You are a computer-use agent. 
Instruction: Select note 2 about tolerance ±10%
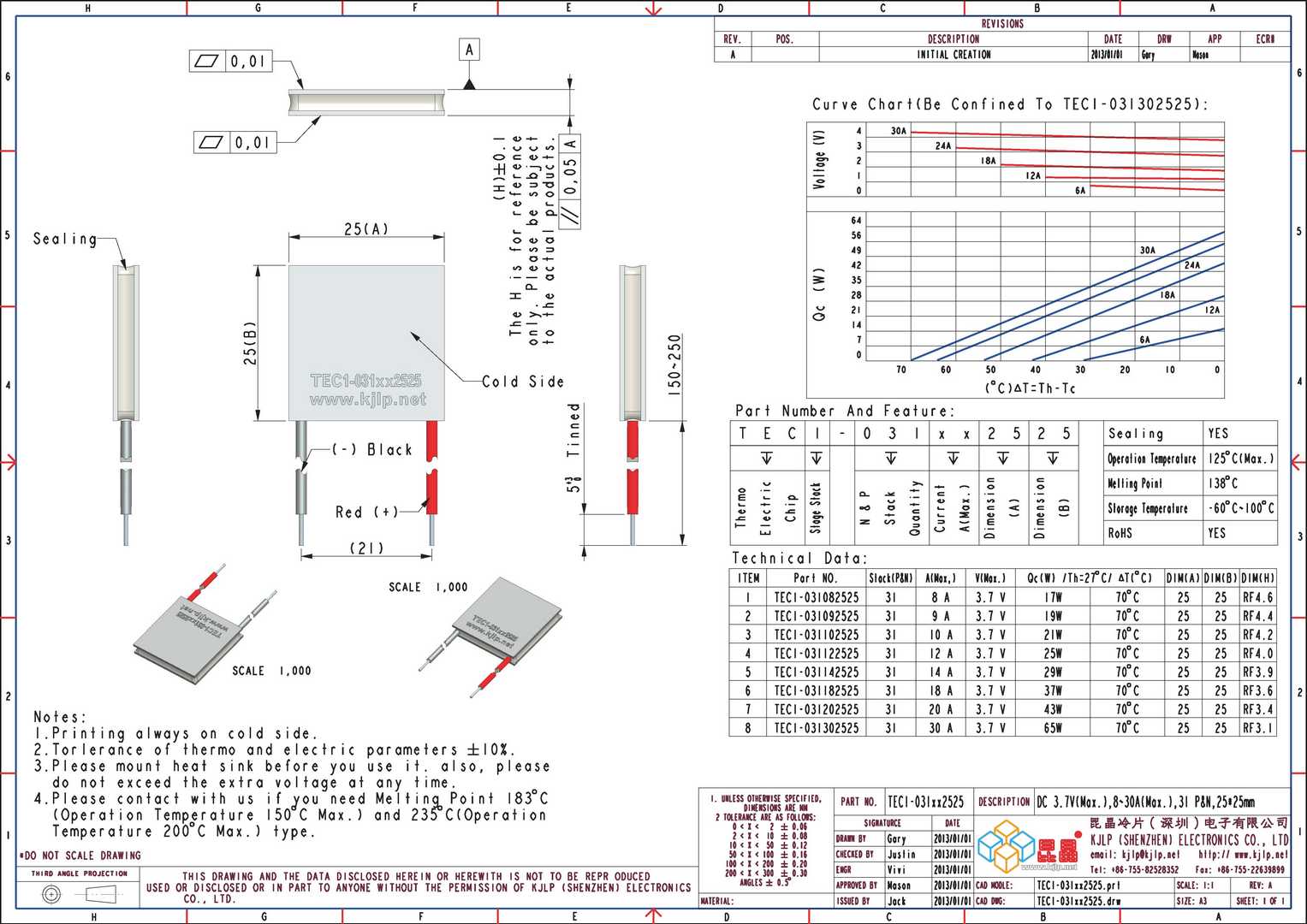click(x=274, y=749)
